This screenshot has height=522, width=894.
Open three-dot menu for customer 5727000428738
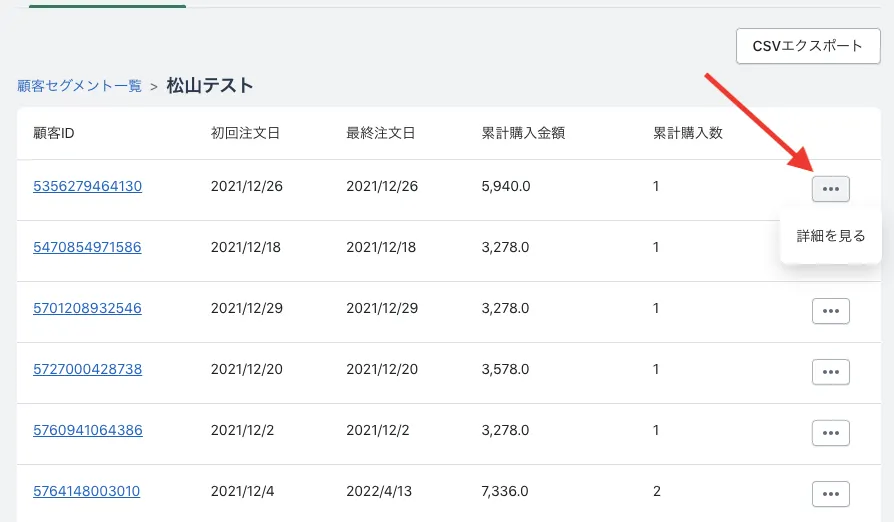(830, 372)
